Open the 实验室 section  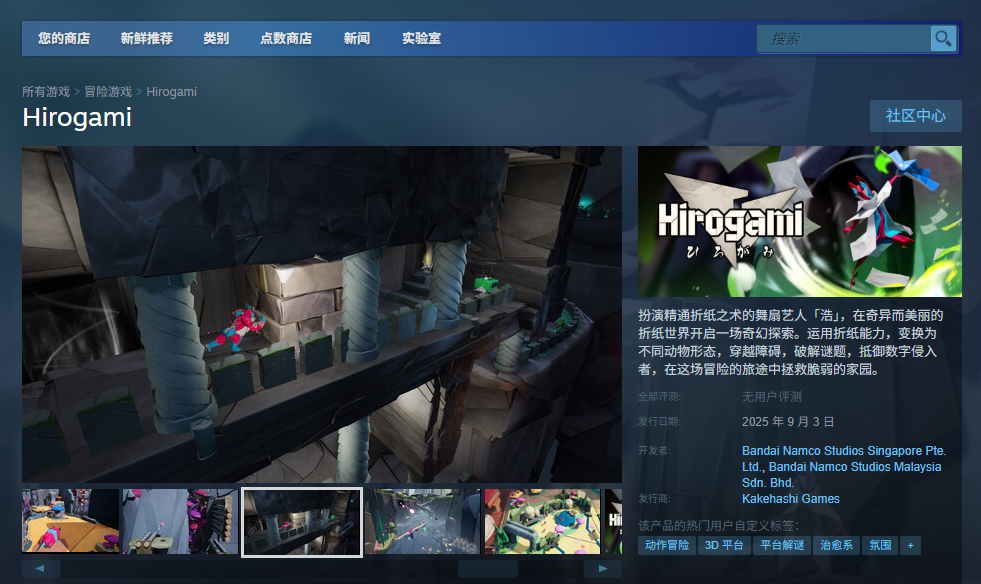point(421,38)
